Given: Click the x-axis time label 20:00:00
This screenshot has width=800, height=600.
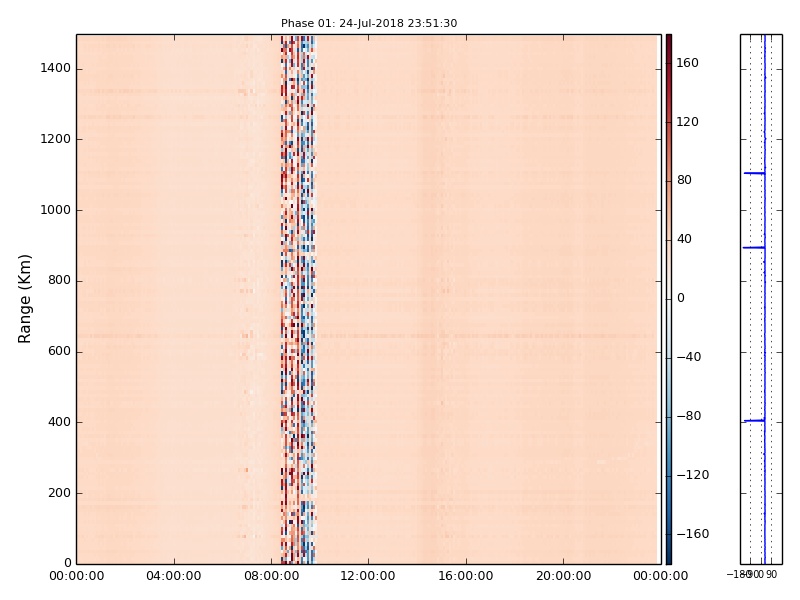Looking at the screenshot, I should coord(564,576).
